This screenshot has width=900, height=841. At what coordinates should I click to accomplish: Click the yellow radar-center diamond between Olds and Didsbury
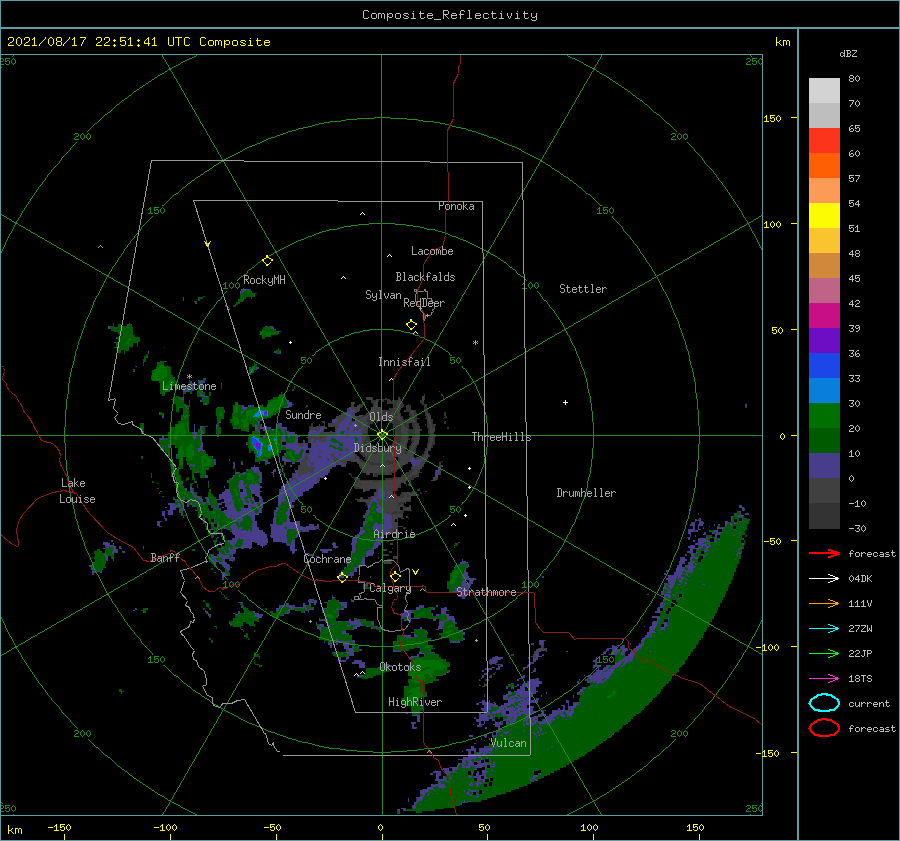coord(382,435)
